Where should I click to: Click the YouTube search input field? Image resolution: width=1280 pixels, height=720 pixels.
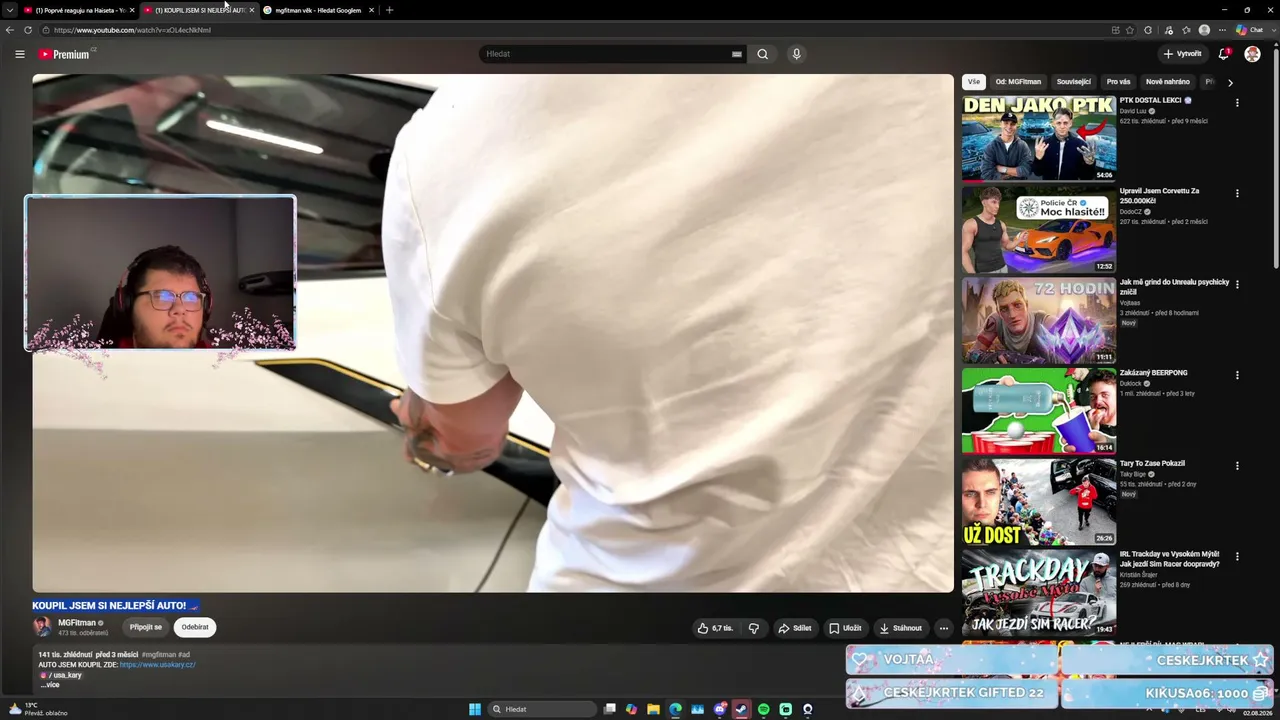[x=608, y=54]
